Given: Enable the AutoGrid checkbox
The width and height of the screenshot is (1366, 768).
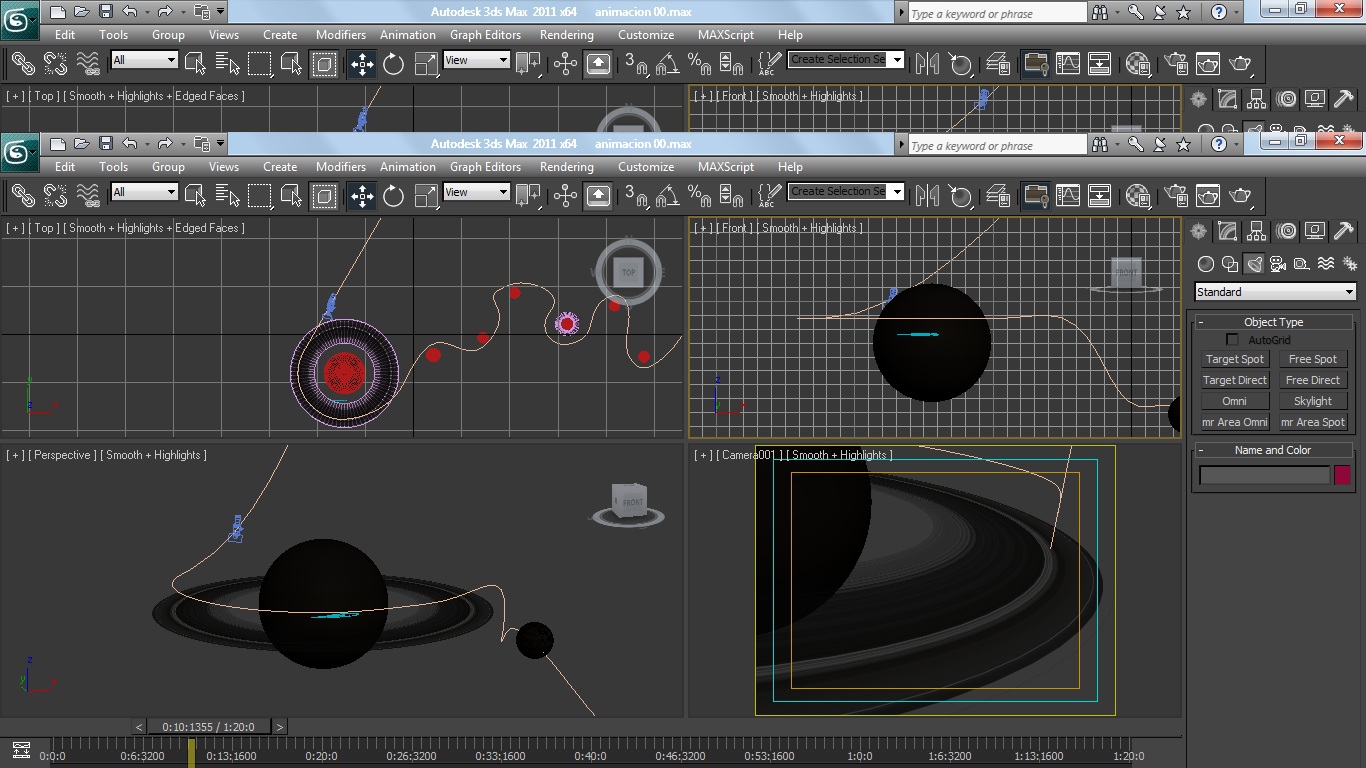Looking at the screenshot, I should pyautogui.click(x=1232, y=340).
